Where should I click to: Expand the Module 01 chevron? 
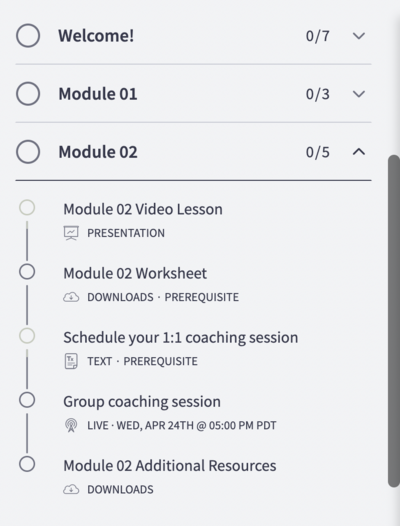359,94
